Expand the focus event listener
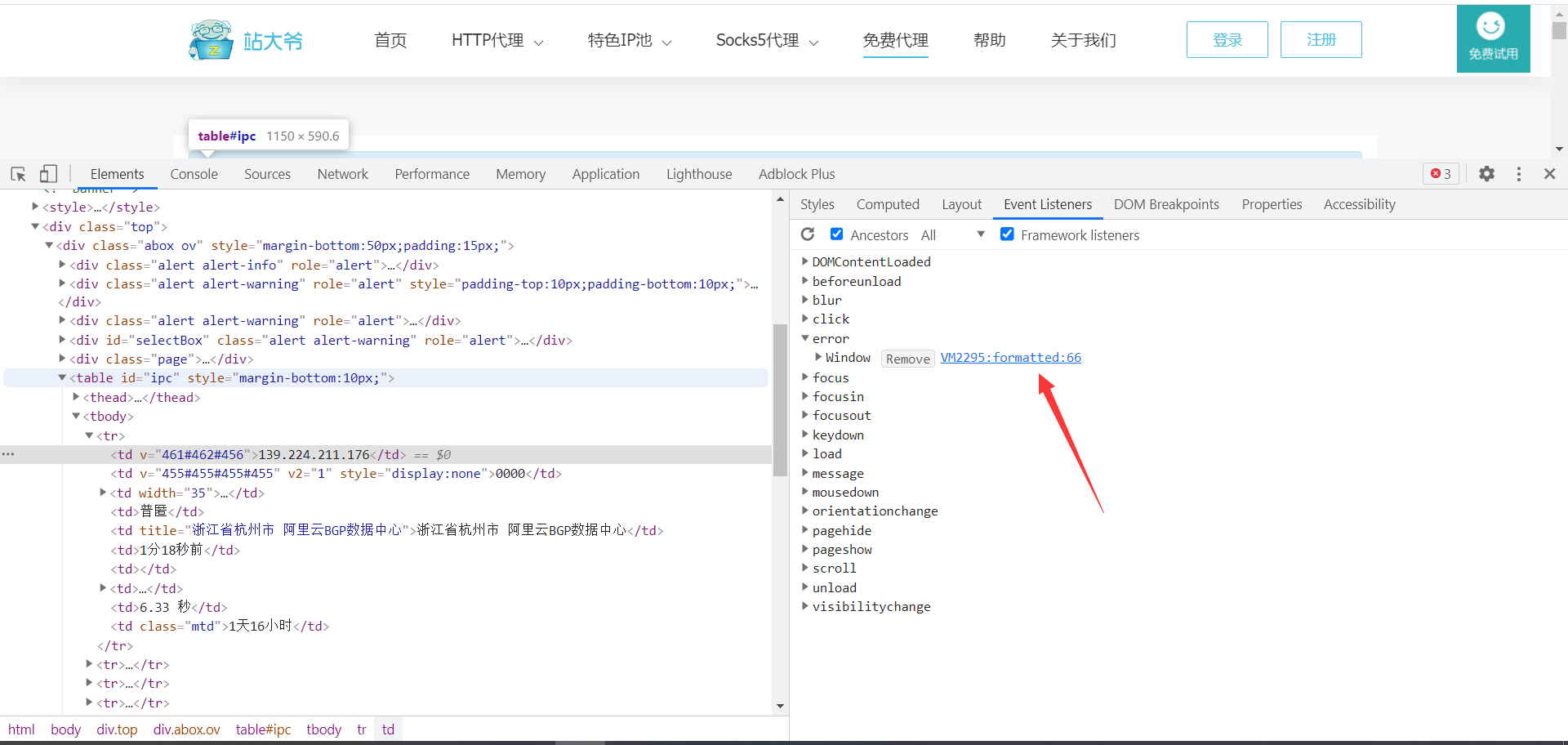Screen dimensions: 1568x745 [805, 377]
